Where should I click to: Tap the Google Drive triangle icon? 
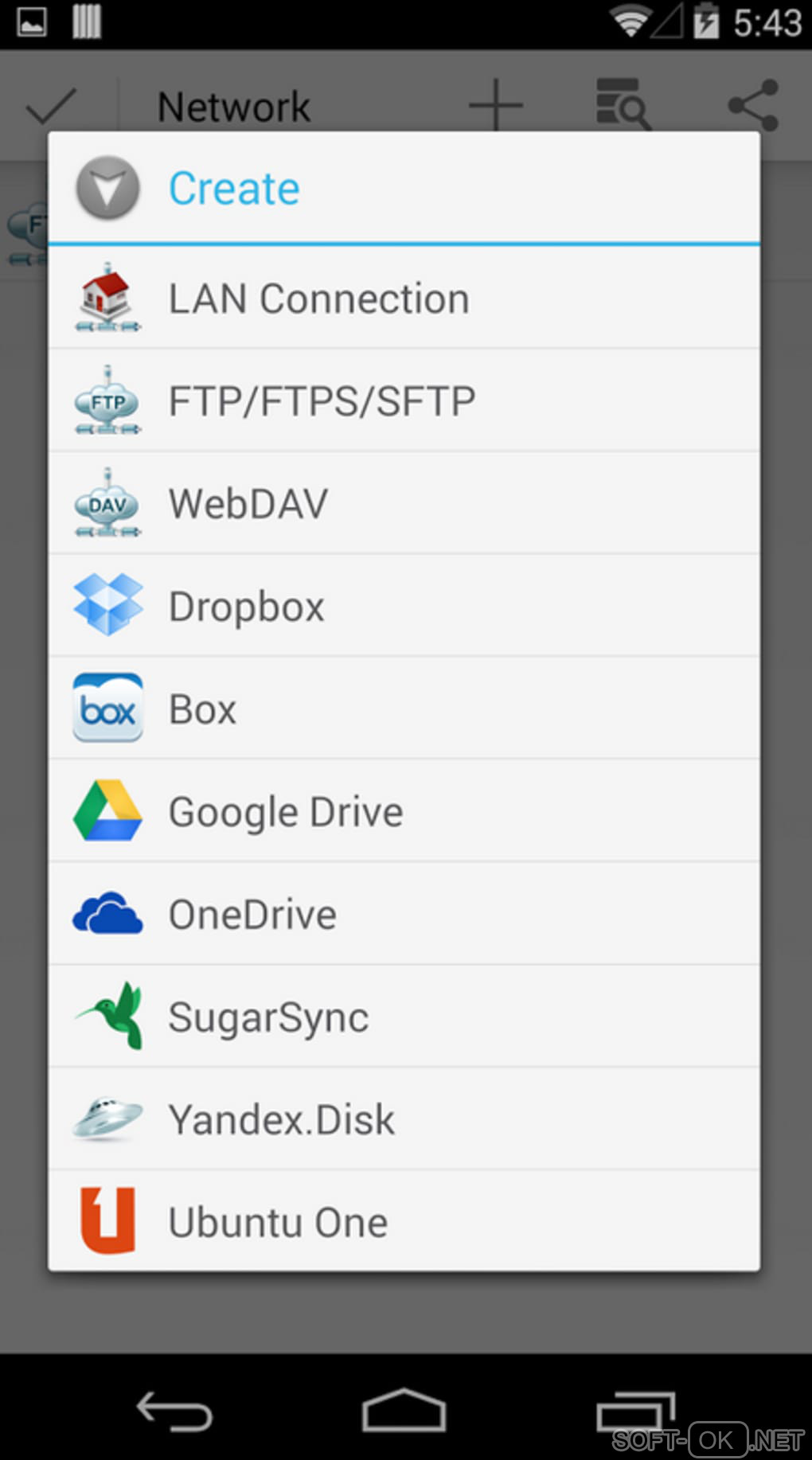tap(108, 811)
